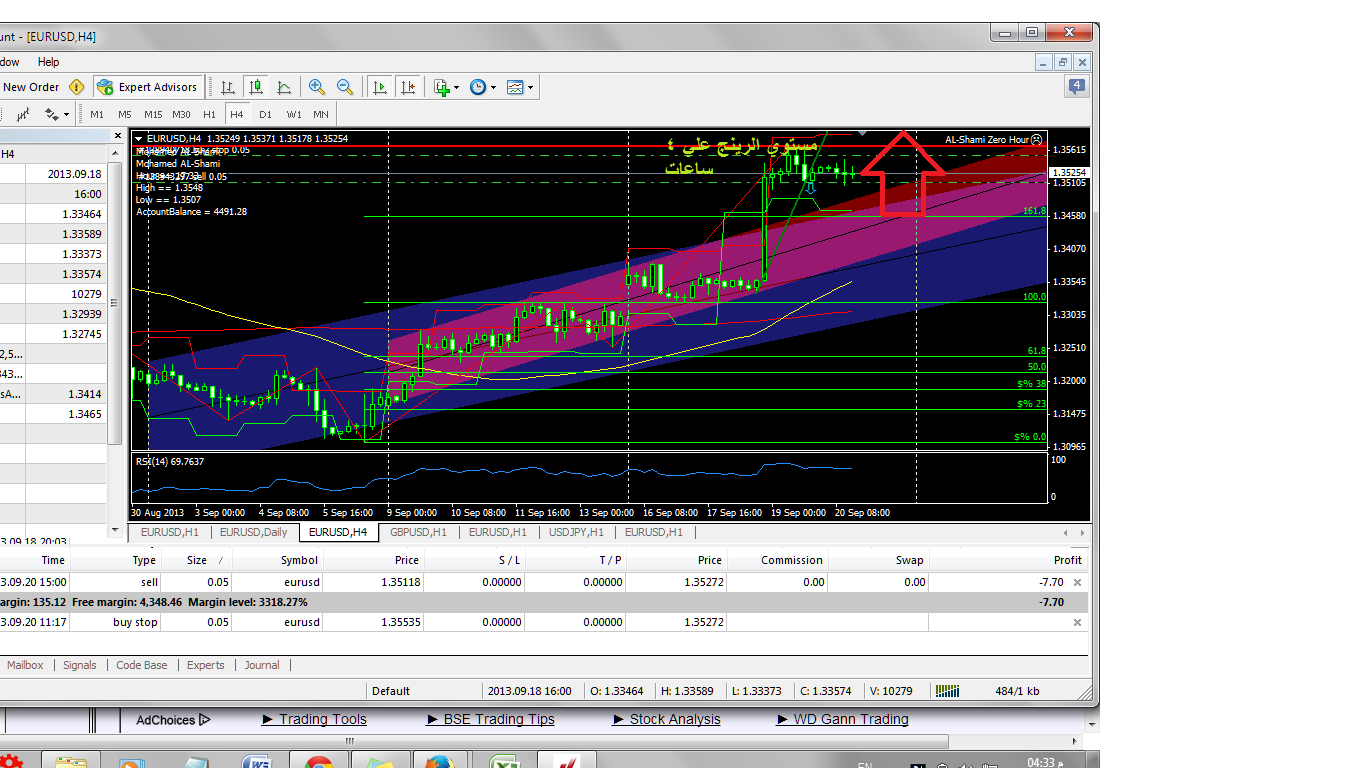Viewport: 1366px width, 768px height.
Task: Toggle chart shift icon
Action: click(x=408, y=87)
